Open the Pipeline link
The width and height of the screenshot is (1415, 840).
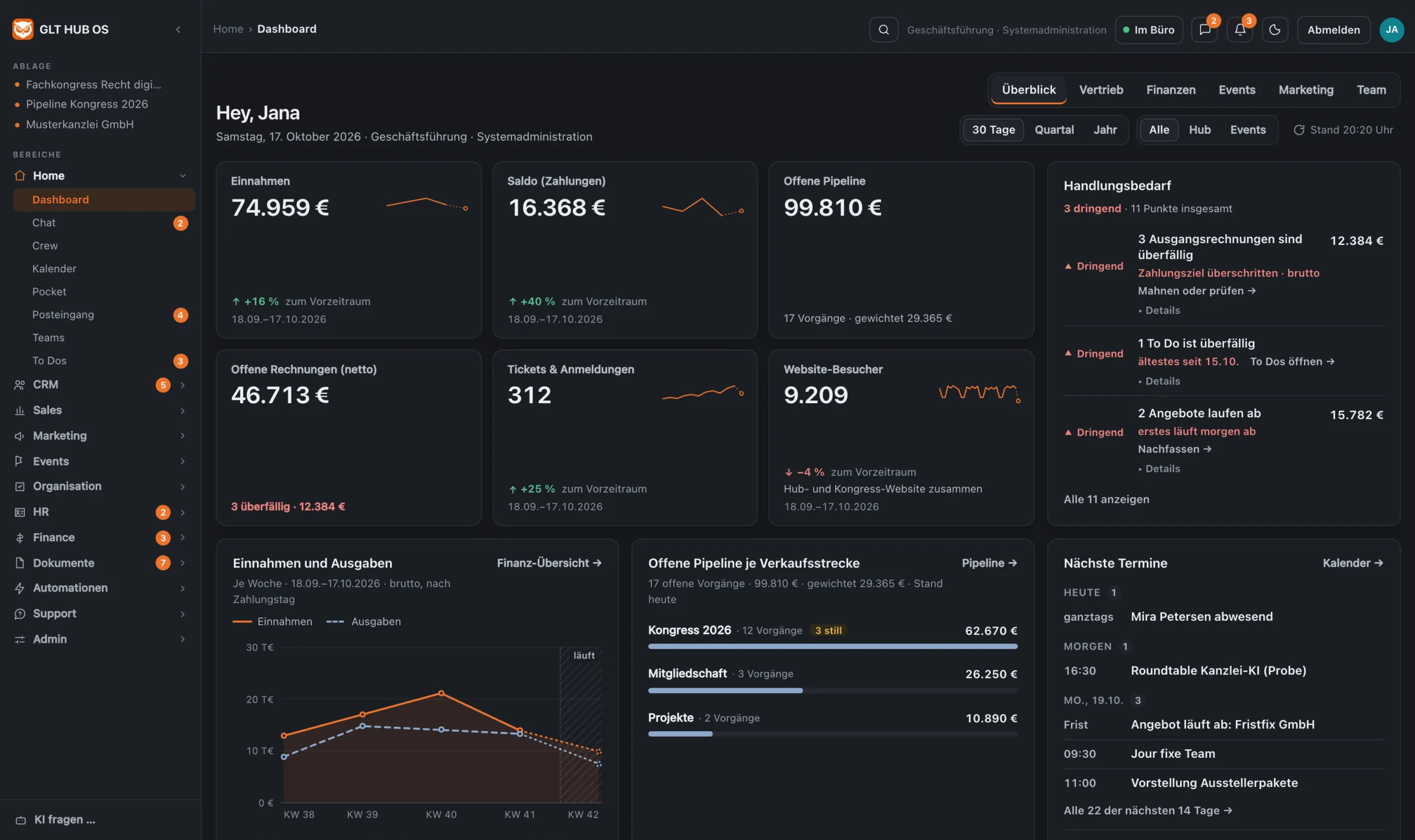click(989, 563)
